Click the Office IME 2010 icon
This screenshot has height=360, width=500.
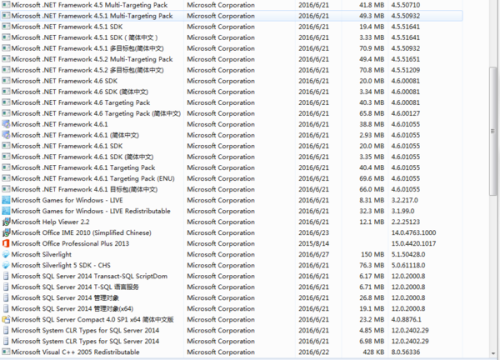(6, 233)
